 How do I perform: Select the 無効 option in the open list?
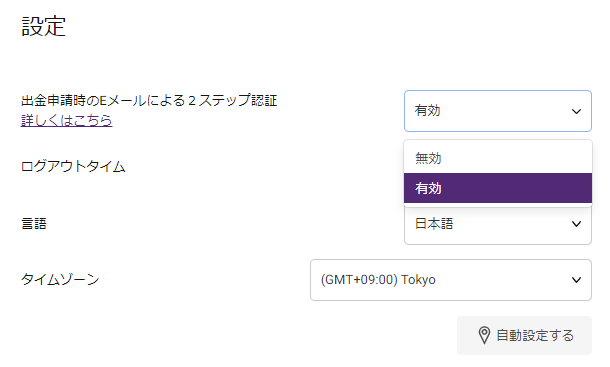pyautogui.click(x=498, y=158)
